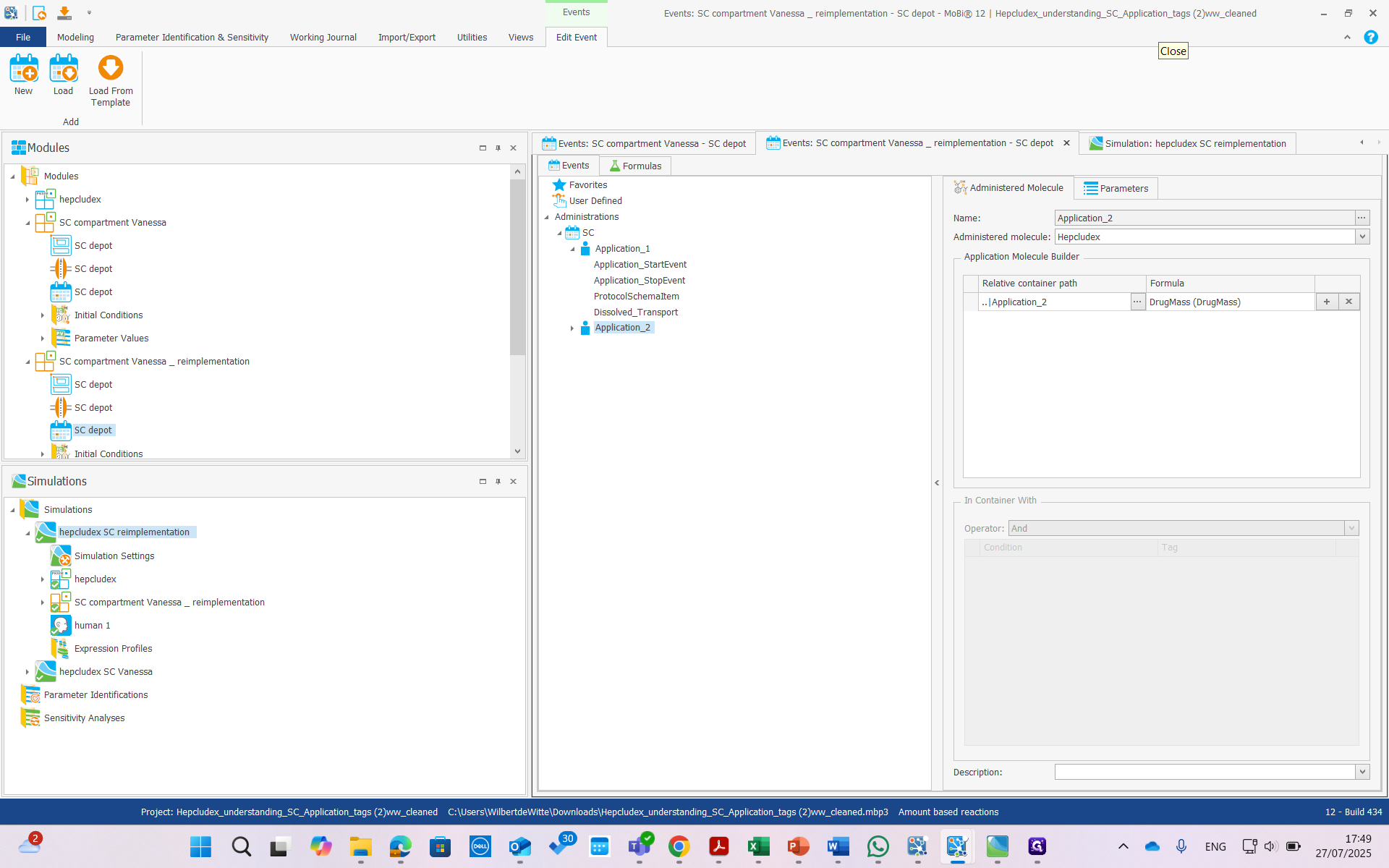Expand the Application_2 node in the Events tree
The height and width of the screenshot is (868, 1389).
coord(572,328)
